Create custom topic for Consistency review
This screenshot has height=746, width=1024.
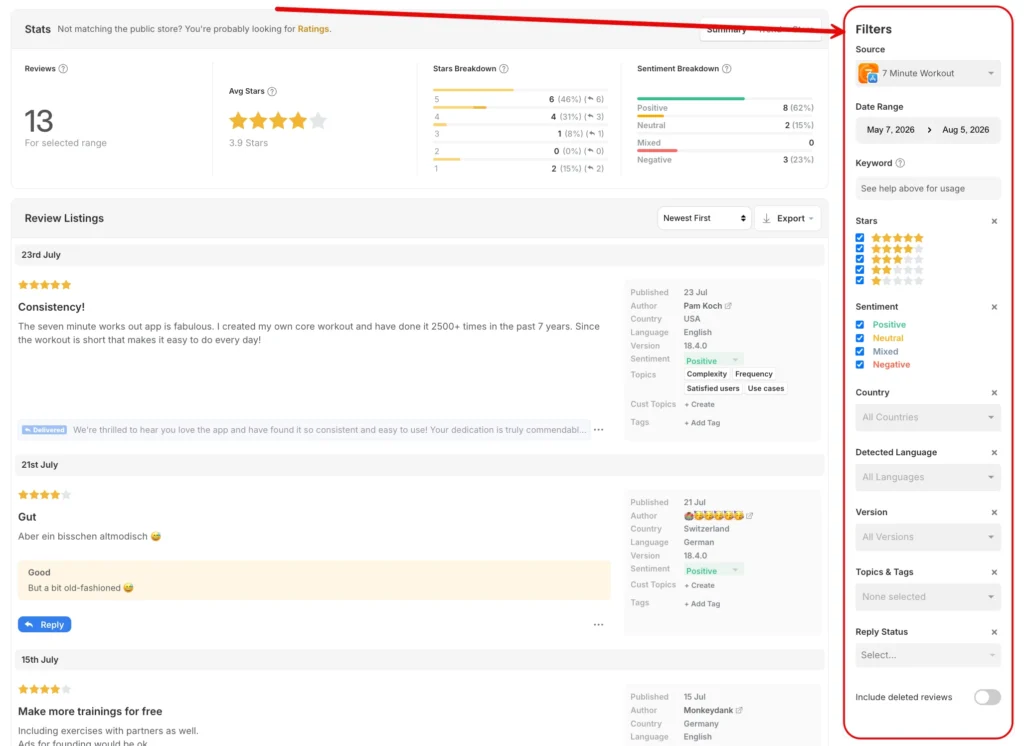coord(699,404)
